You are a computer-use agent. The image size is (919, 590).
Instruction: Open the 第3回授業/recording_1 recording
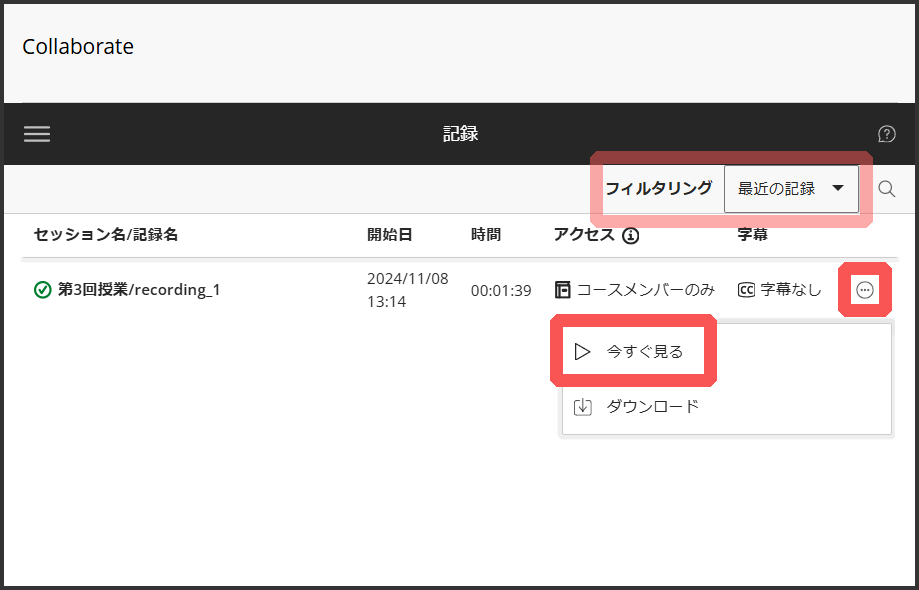138,290
